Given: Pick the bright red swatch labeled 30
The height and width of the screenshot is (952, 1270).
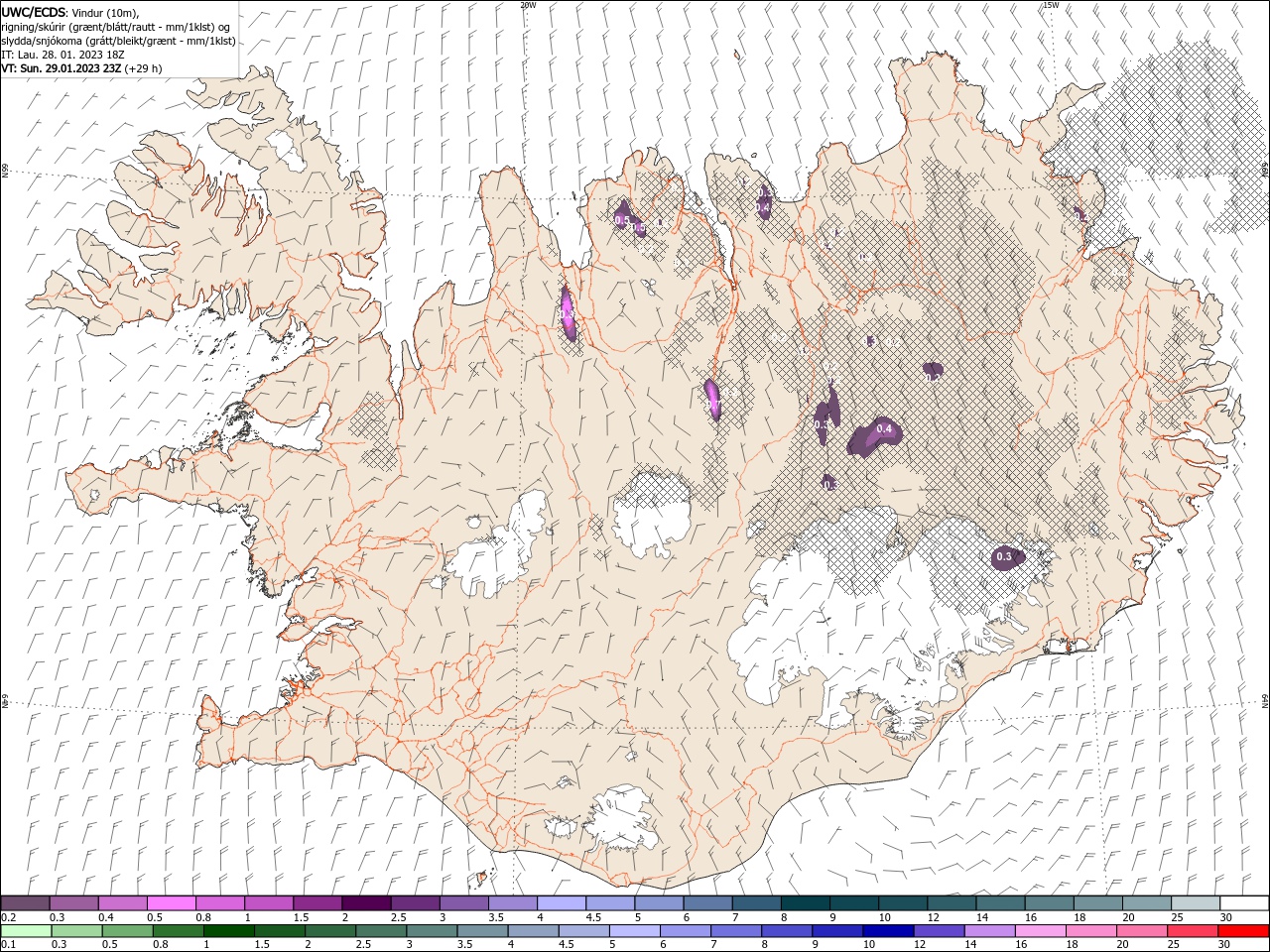Looking at the screenshot, I should coord(1242,930).
